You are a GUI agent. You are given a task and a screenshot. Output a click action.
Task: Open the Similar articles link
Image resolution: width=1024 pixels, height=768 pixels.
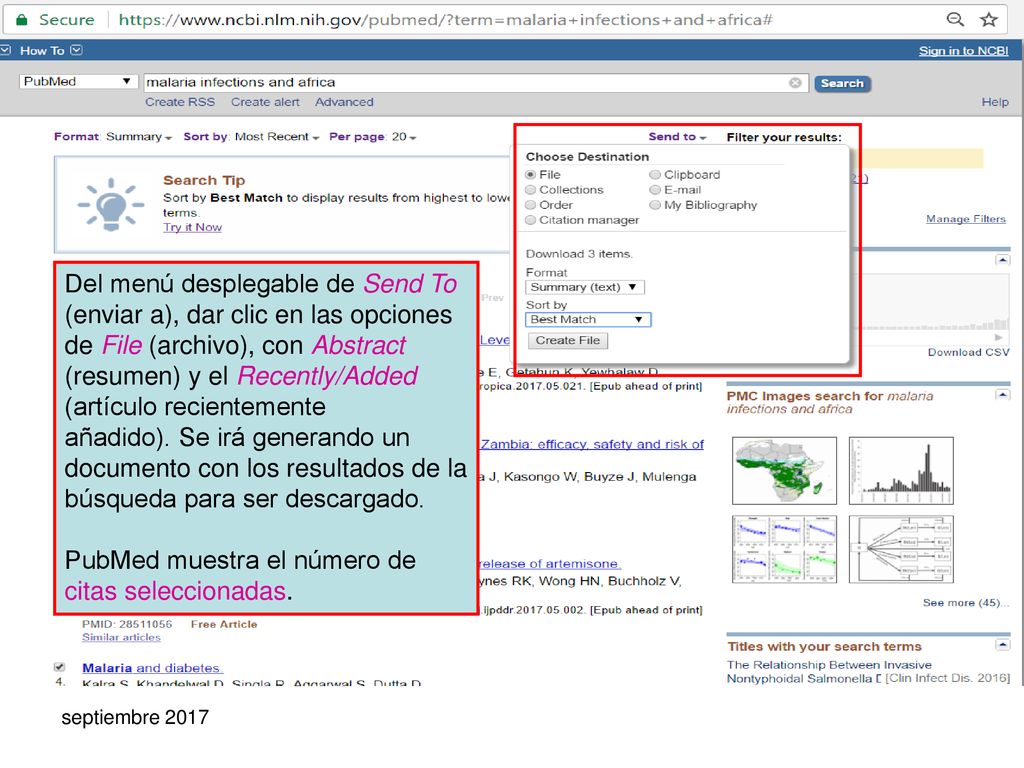pyautogui.click(x=121, y=637)
